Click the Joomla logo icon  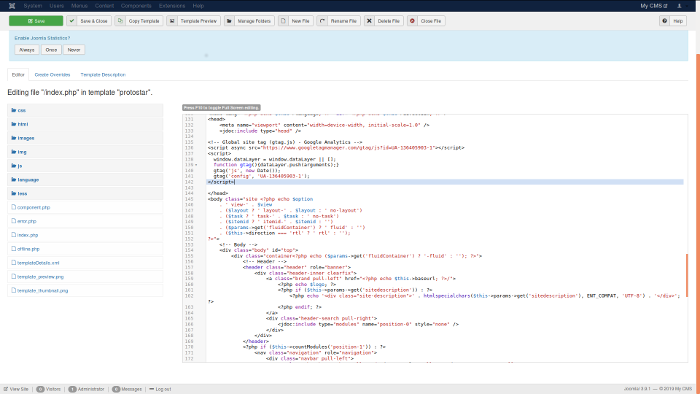[x=12, y=6]
